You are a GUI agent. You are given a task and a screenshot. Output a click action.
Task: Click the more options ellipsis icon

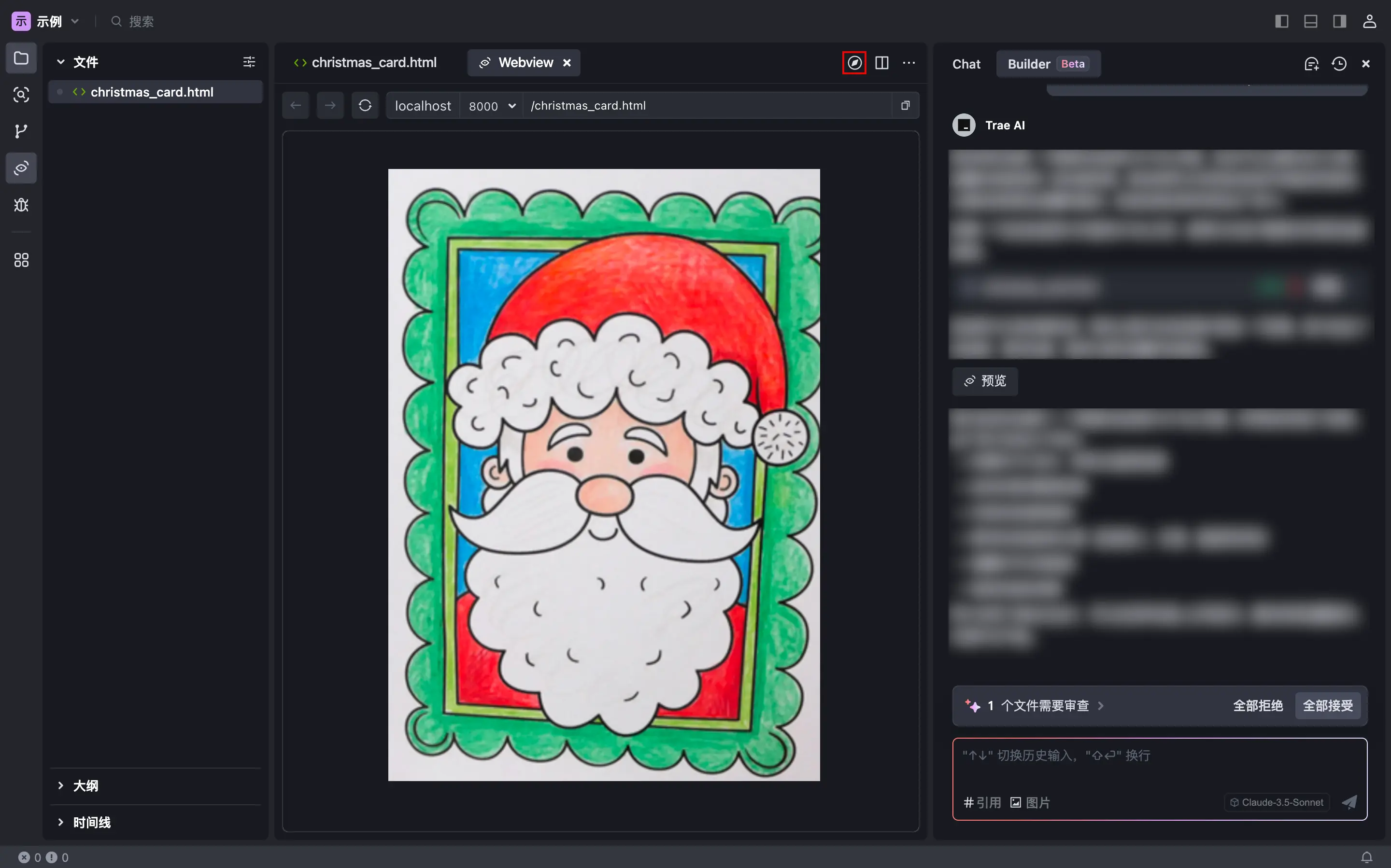(x=909, y=63)
